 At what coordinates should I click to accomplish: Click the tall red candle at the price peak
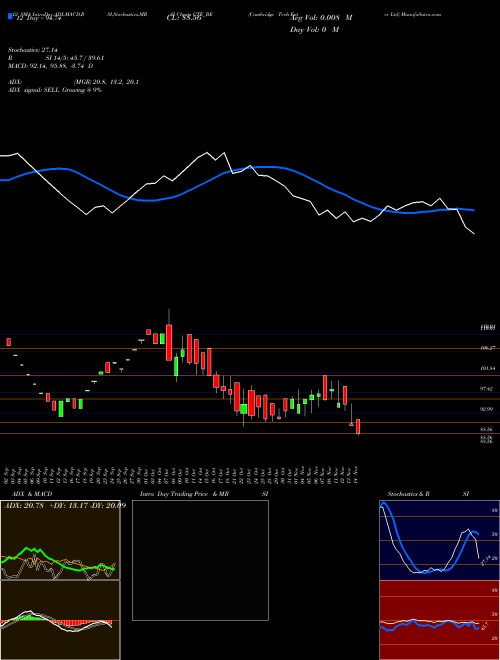tap(169, 342)
